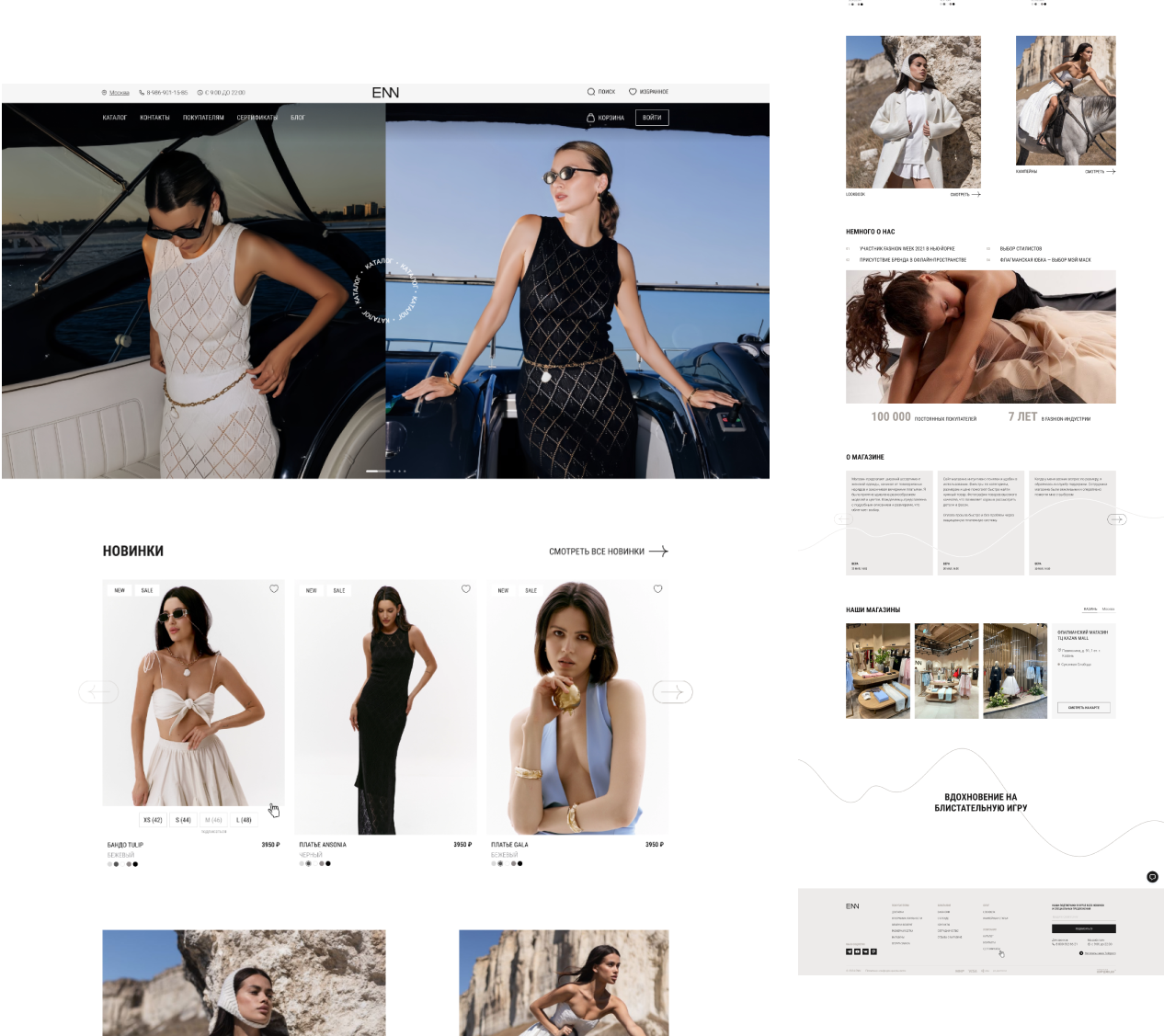Open the Москва city selector in header
The height and width of the screenshot is (1036, 1164).
pos(119,93)
